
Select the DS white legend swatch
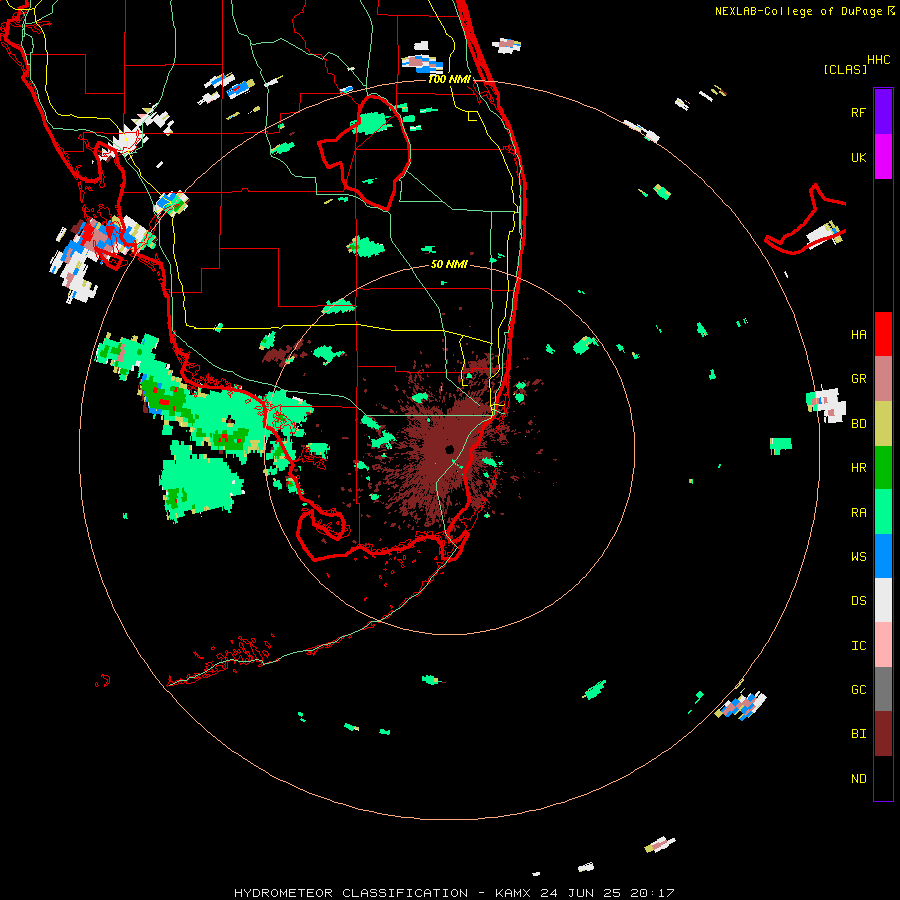coord(883,600)
